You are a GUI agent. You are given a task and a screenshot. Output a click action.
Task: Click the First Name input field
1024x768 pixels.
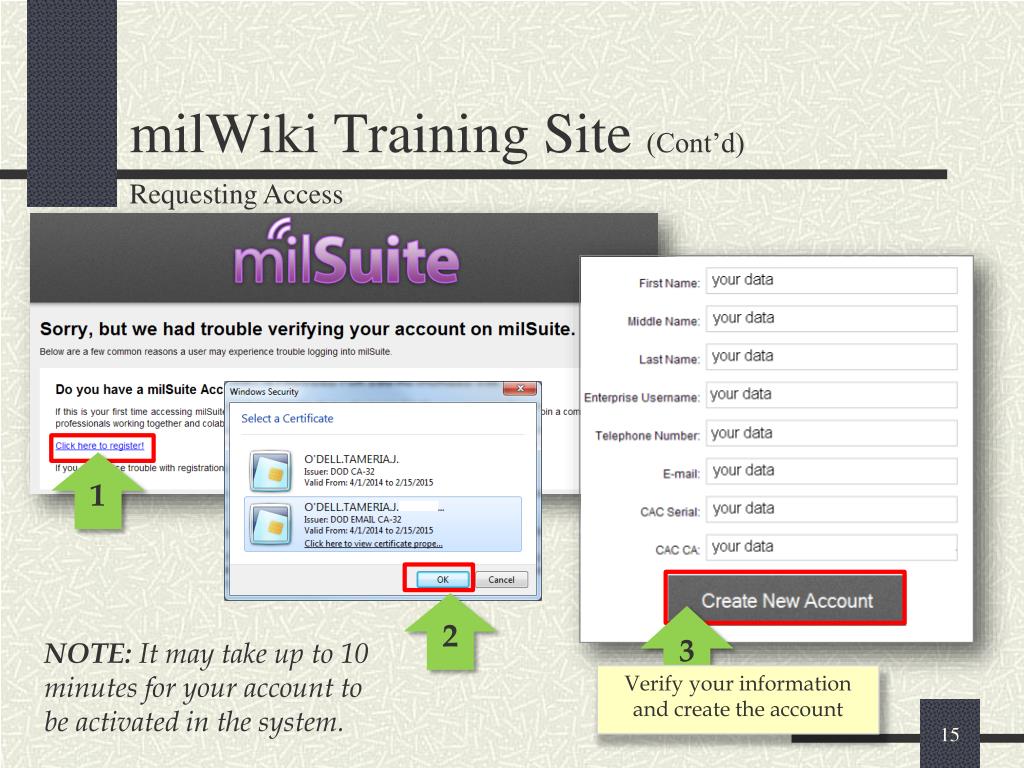coord(831,280)
